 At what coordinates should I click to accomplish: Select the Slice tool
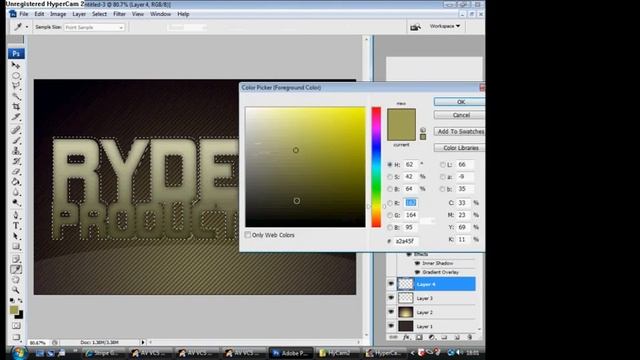(x=16, y=117)
